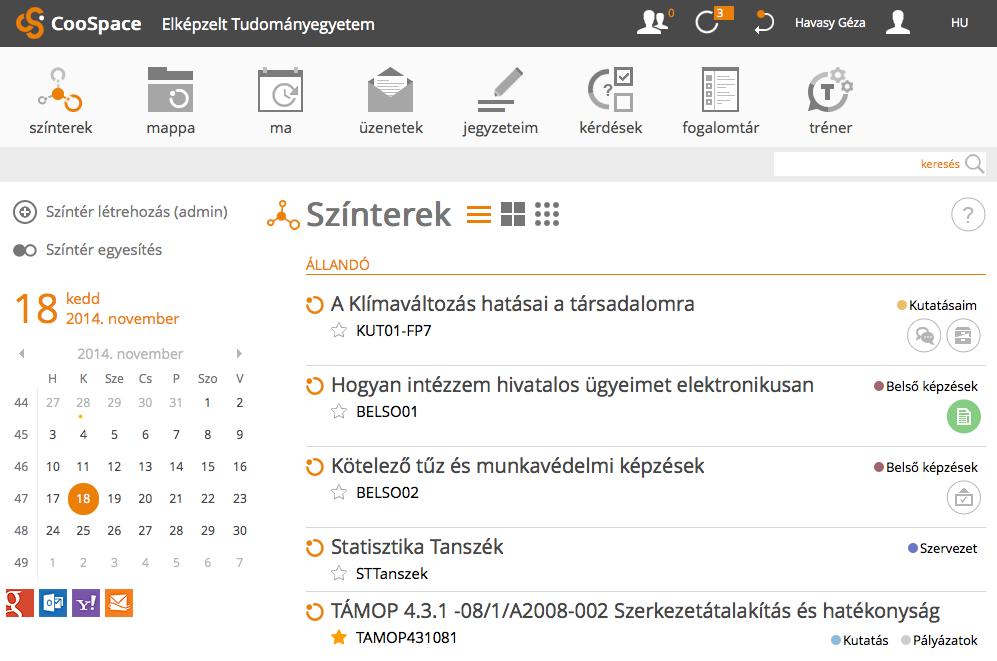This screenshot has height=661, width=997.
Task: Click the Szervezet category tag
Action: tap(942, 548)
